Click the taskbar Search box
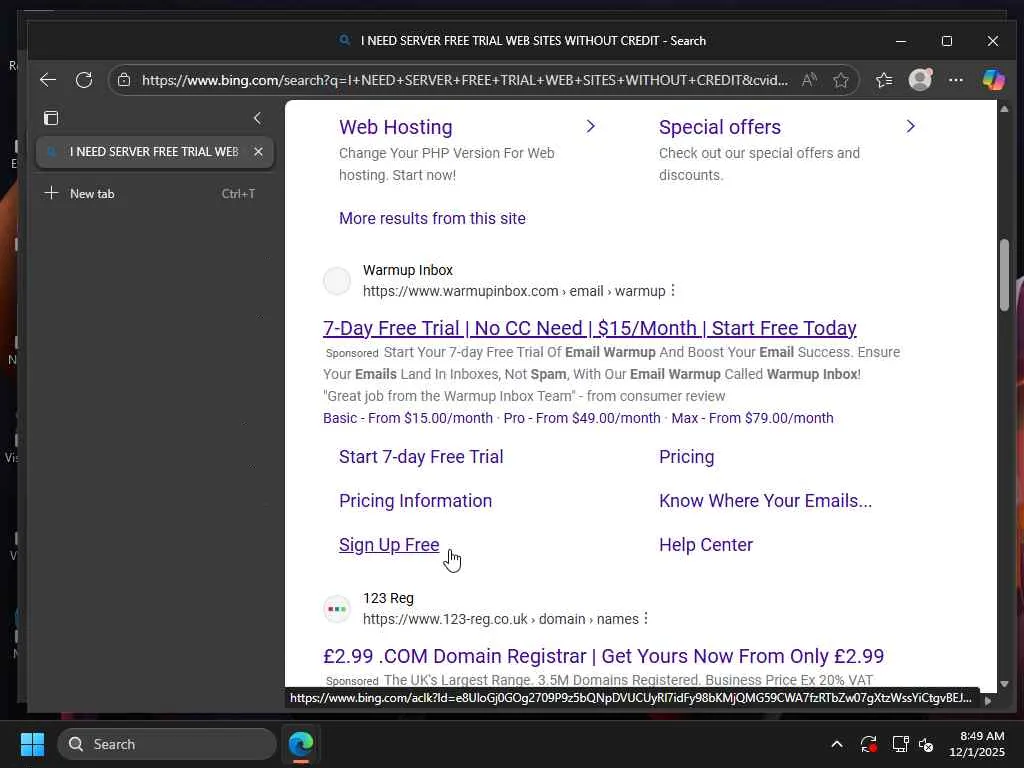 (x=167, y=744)
